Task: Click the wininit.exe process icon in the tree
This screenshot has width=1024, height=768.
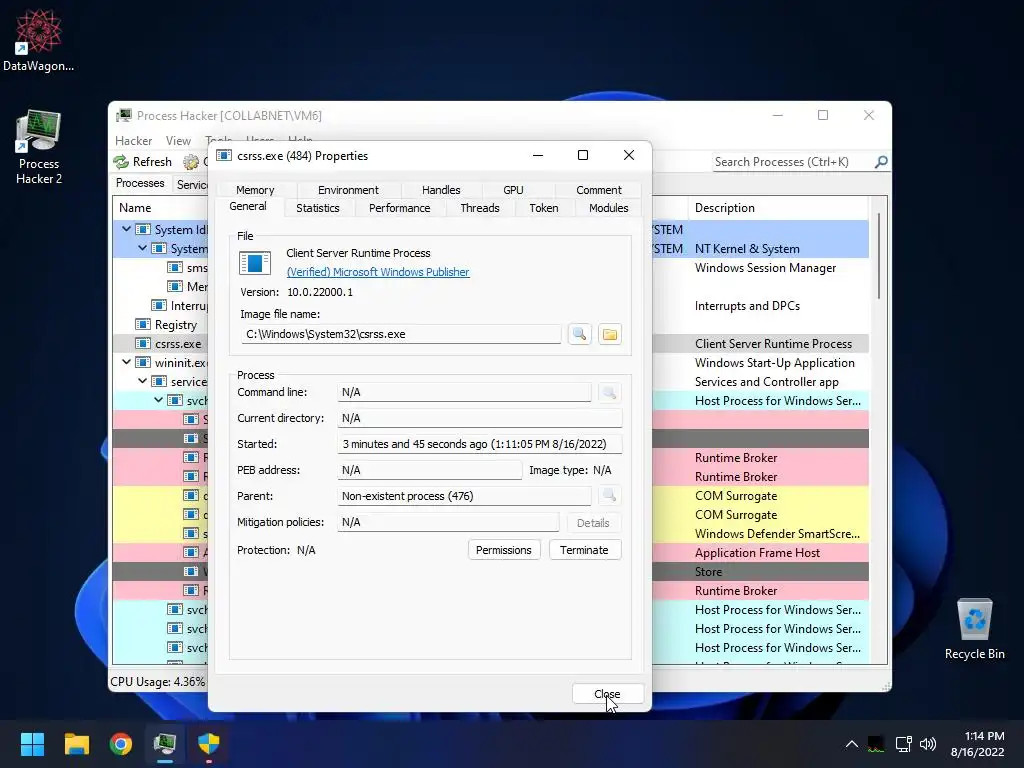Action: pyautogui.click(x=142, y=362)
